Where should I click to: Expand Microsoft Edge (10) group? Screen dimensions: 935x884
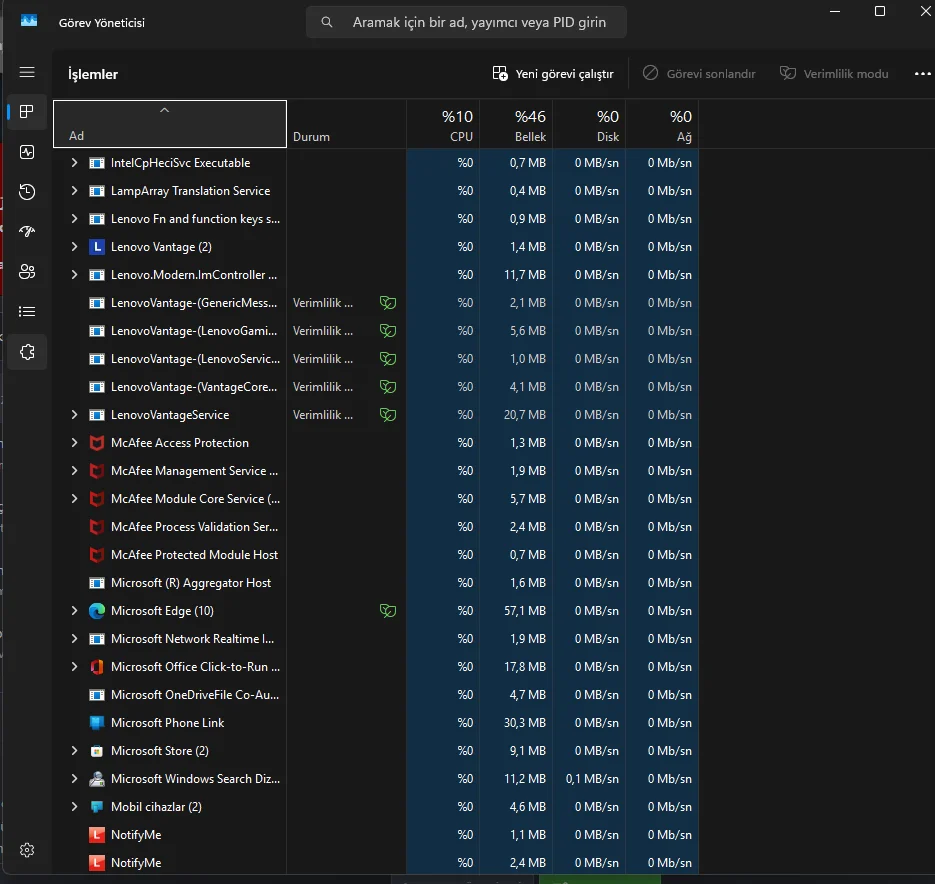[74, 611]
